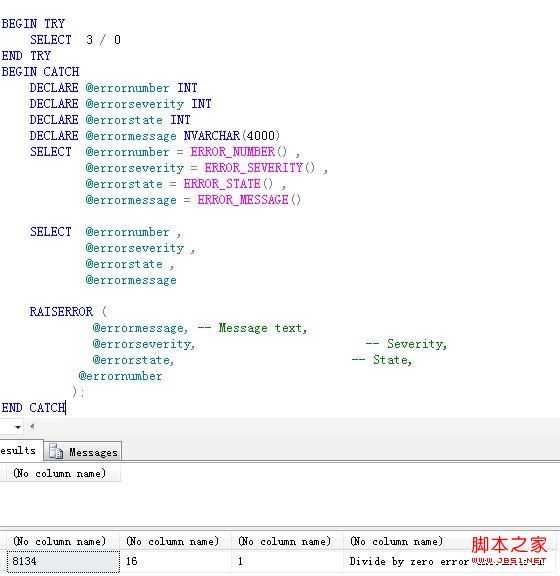Click the ERROR_SEVERITY() function call
The width and height of the screenshot is (560, 576).
tap(260, 168)
